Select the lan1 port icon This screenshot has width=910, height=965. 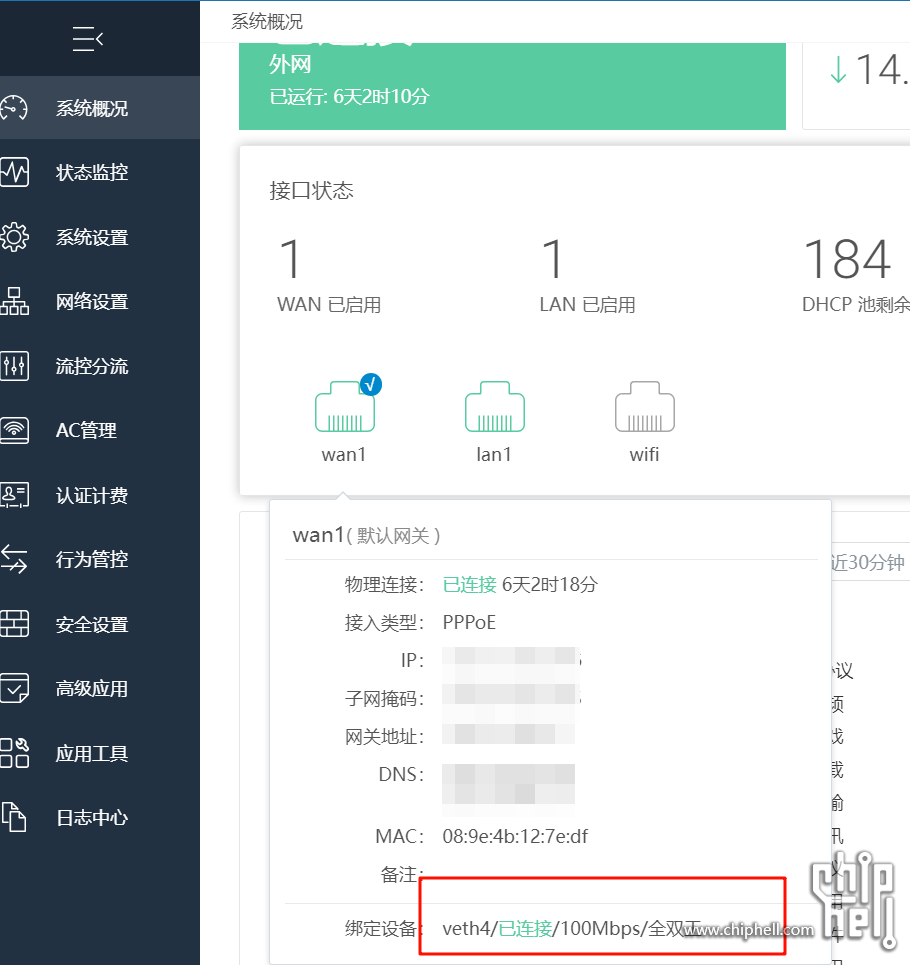495,407
